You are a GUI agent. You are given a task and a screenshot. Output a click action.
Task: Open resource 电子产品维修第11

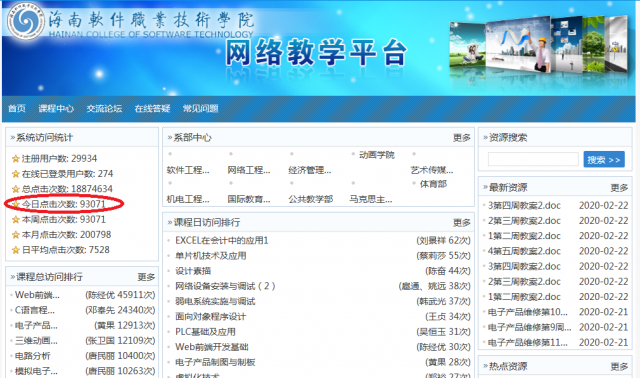pyautogui.click(x=527, y=342)
